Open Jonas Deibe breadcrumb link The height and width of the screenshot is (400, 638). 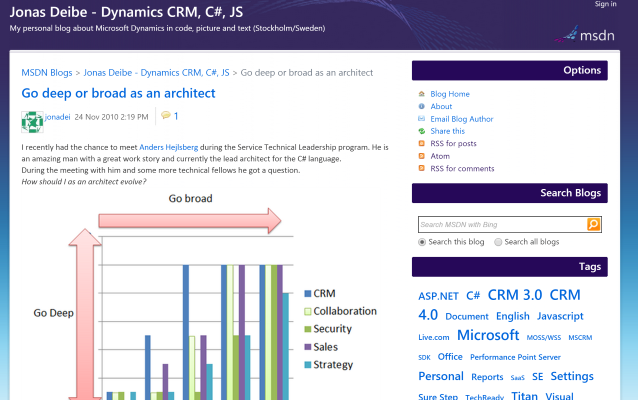(x=156, y=73)
